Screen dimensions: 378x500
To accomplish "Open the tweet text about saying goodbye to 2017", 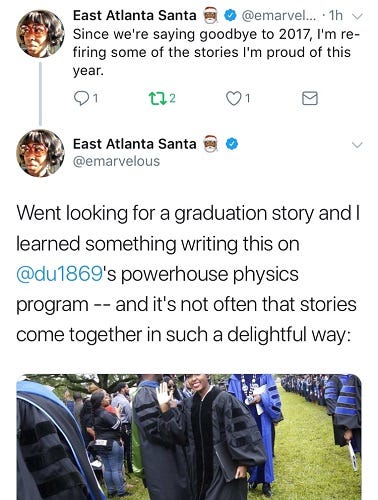I will point(212,53).
